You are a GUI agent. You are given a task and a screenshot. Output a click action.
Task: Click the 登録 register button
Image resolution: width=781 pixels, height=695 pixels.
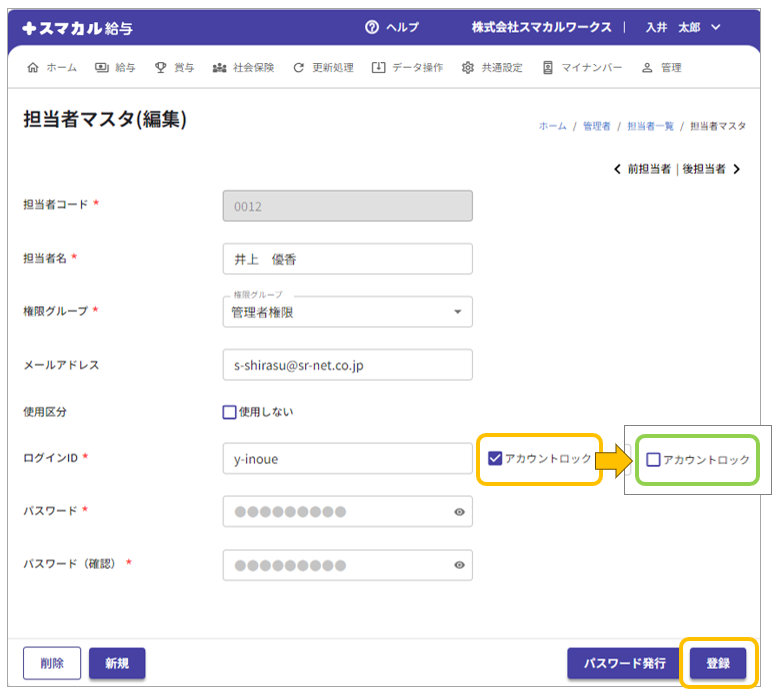click(717, 663)
